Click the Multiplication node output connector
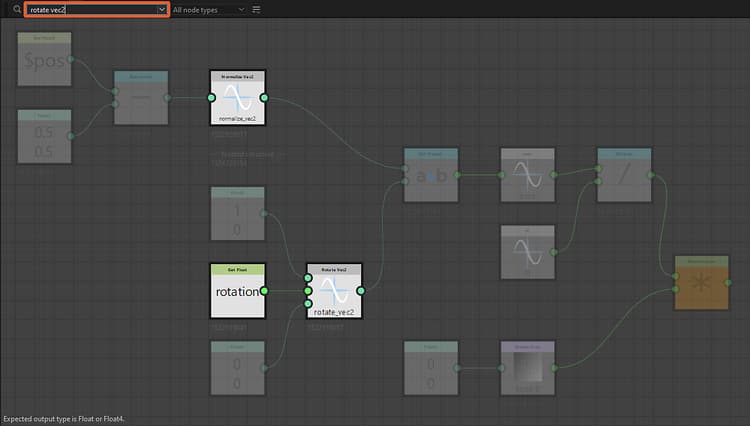 point(728,283)
